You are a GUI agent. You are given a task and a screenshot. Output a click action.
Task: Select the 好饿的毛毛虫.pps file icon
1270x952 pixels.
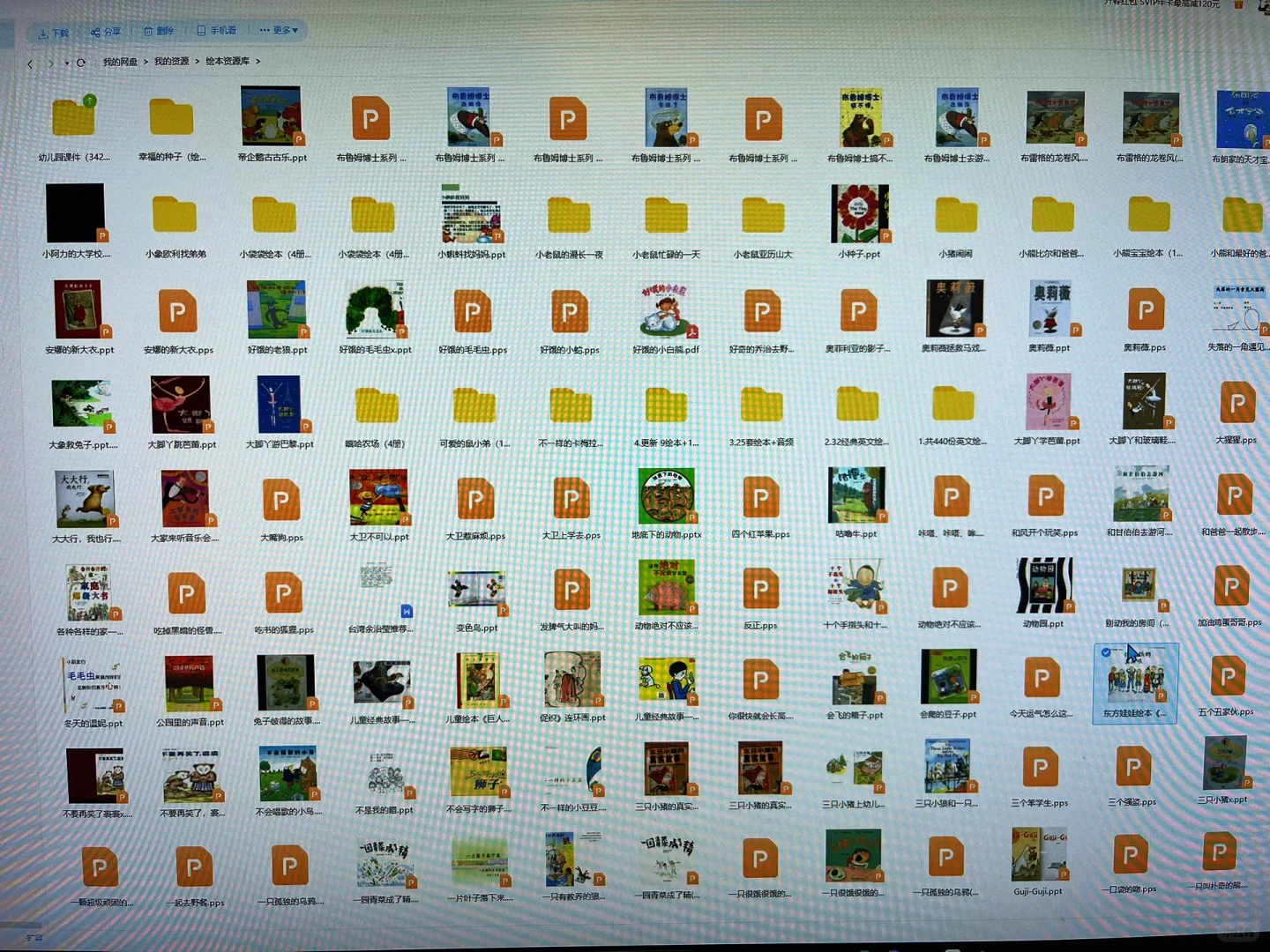click(x=473, y=312)
